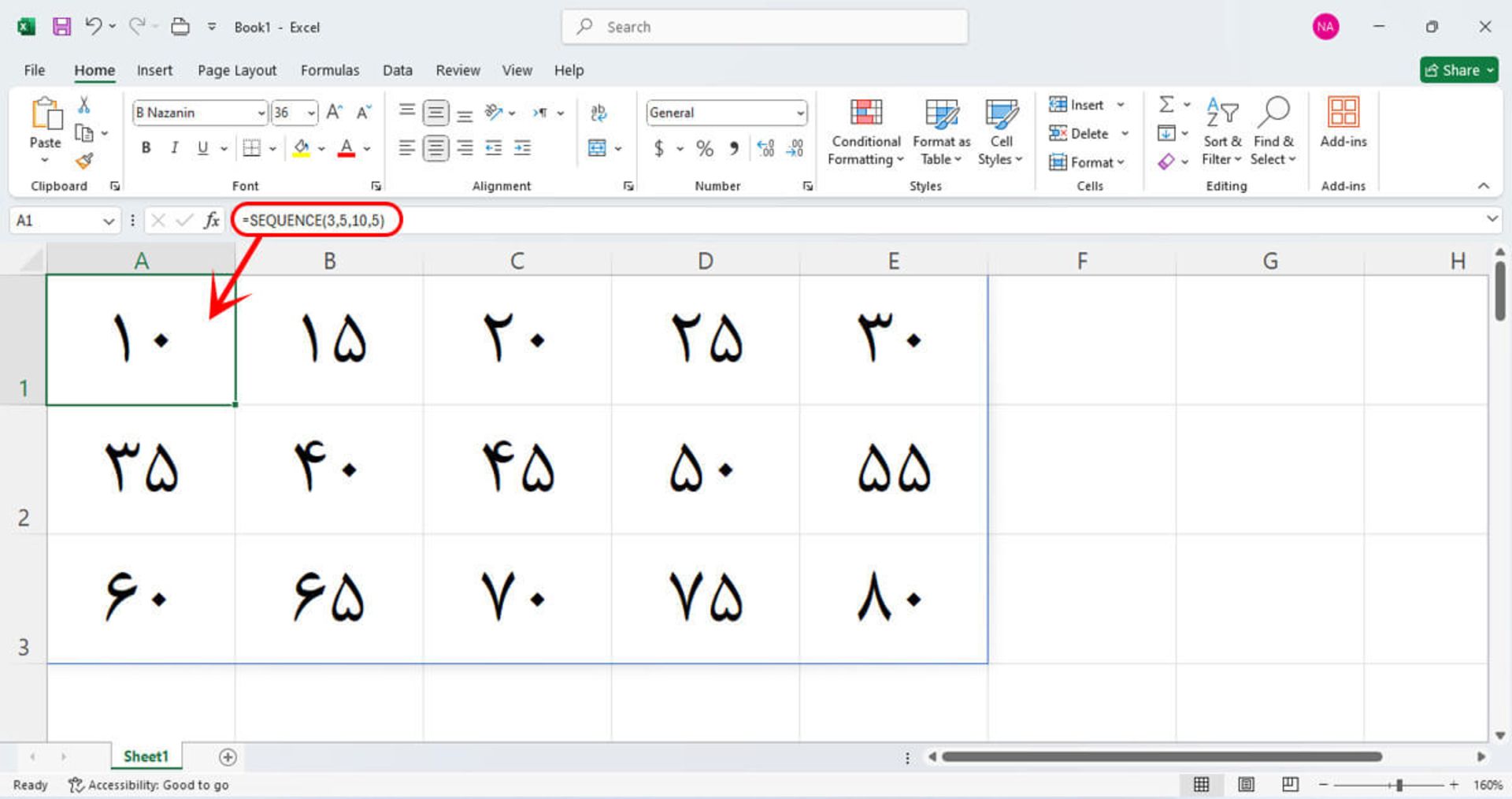Screen dimensions: 1512x799
Task: Switch to the Page Layout tab
Action: click(236, 70)
